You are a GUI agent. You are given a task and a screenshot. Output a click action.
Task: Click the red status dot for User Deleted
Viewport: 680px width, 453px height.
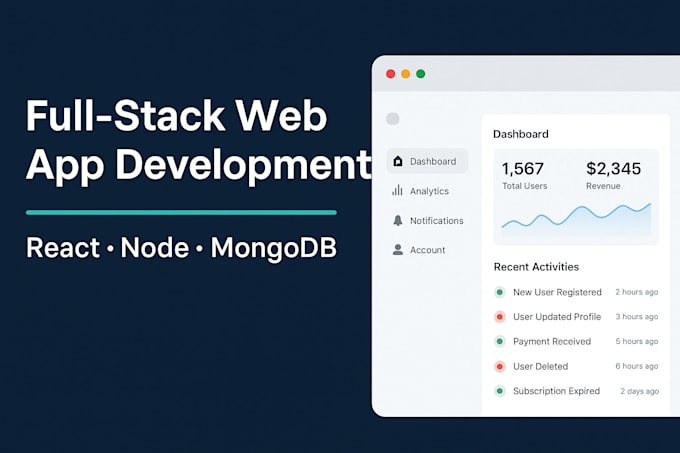[500, 367]
